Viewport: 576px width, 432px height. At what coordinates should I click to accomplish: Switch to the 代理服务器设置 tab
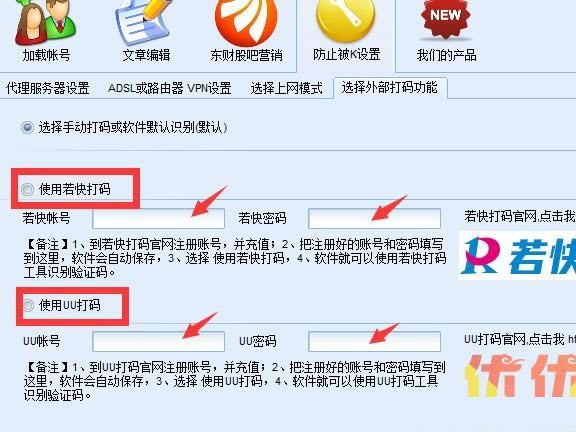tap(48, 88)
